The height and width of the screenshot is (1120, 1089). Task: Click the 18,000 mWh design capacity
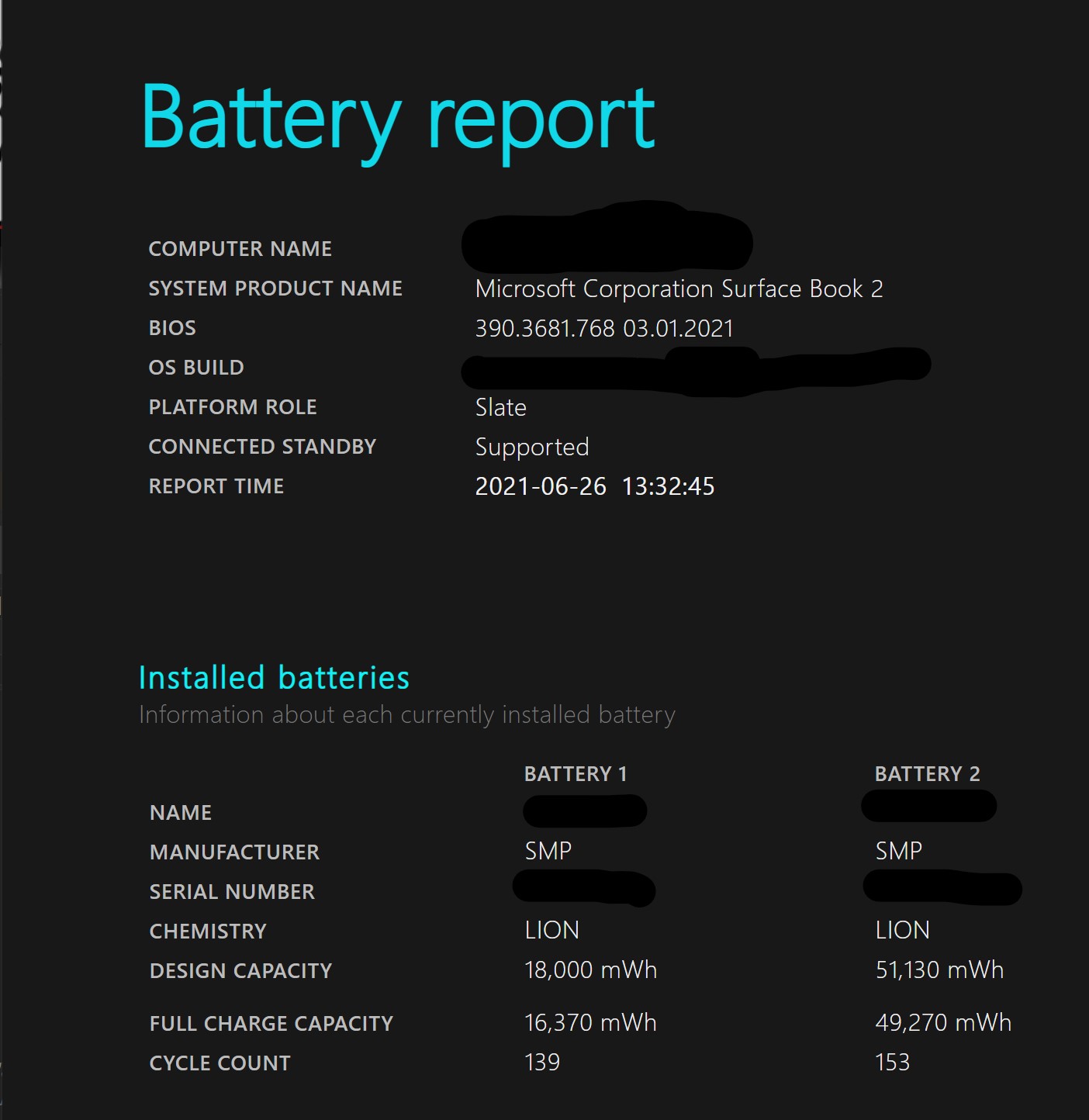coord(590,970)
